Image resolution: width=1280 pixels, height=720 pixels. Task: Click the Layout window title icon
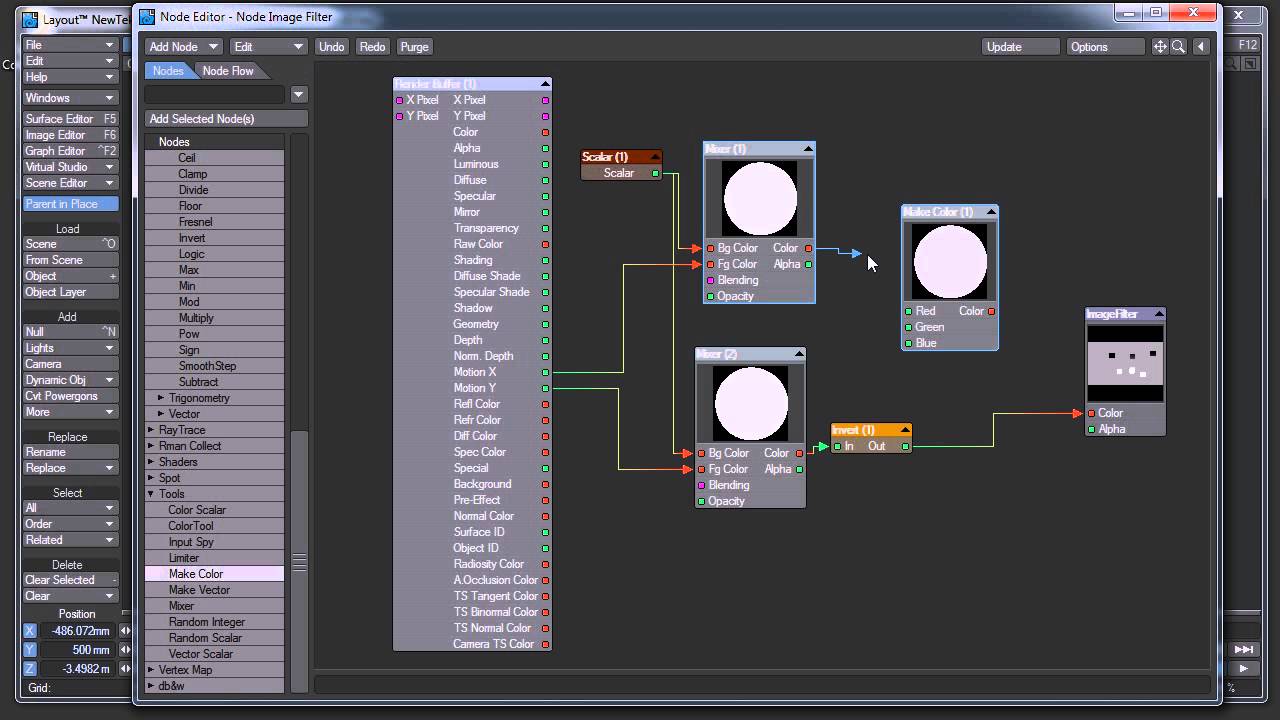tap(31, 19)
